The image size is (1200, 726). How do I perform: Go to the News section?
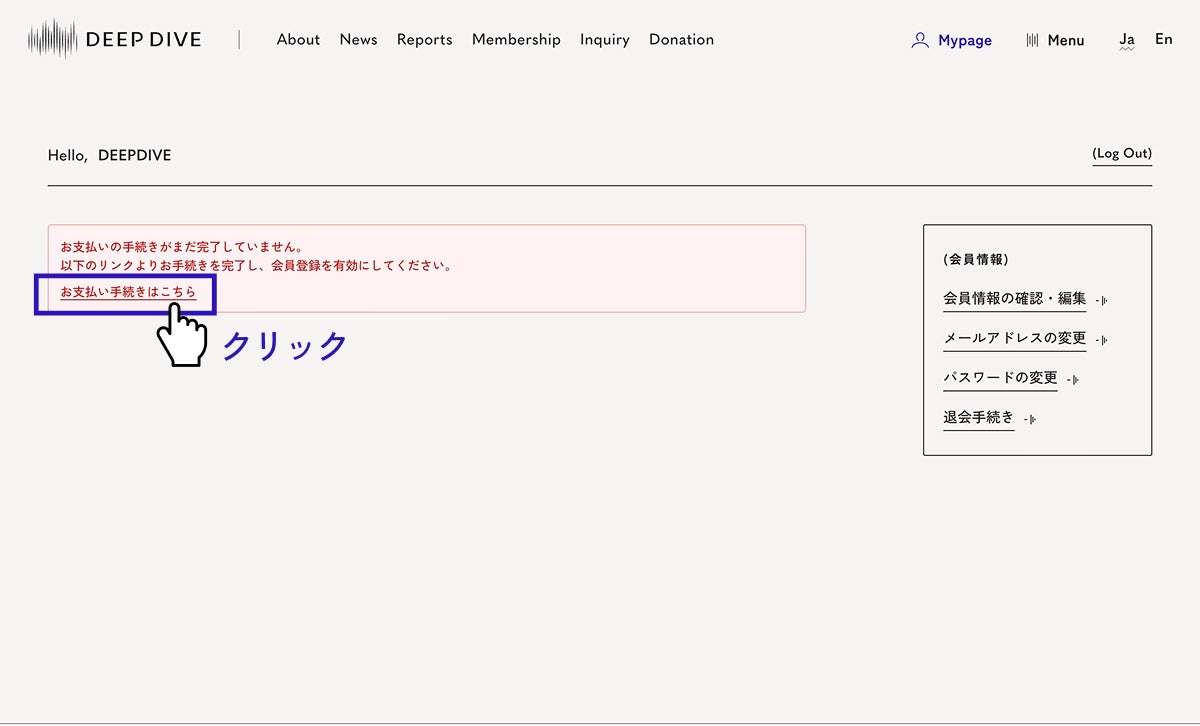(x=358, y=40)
